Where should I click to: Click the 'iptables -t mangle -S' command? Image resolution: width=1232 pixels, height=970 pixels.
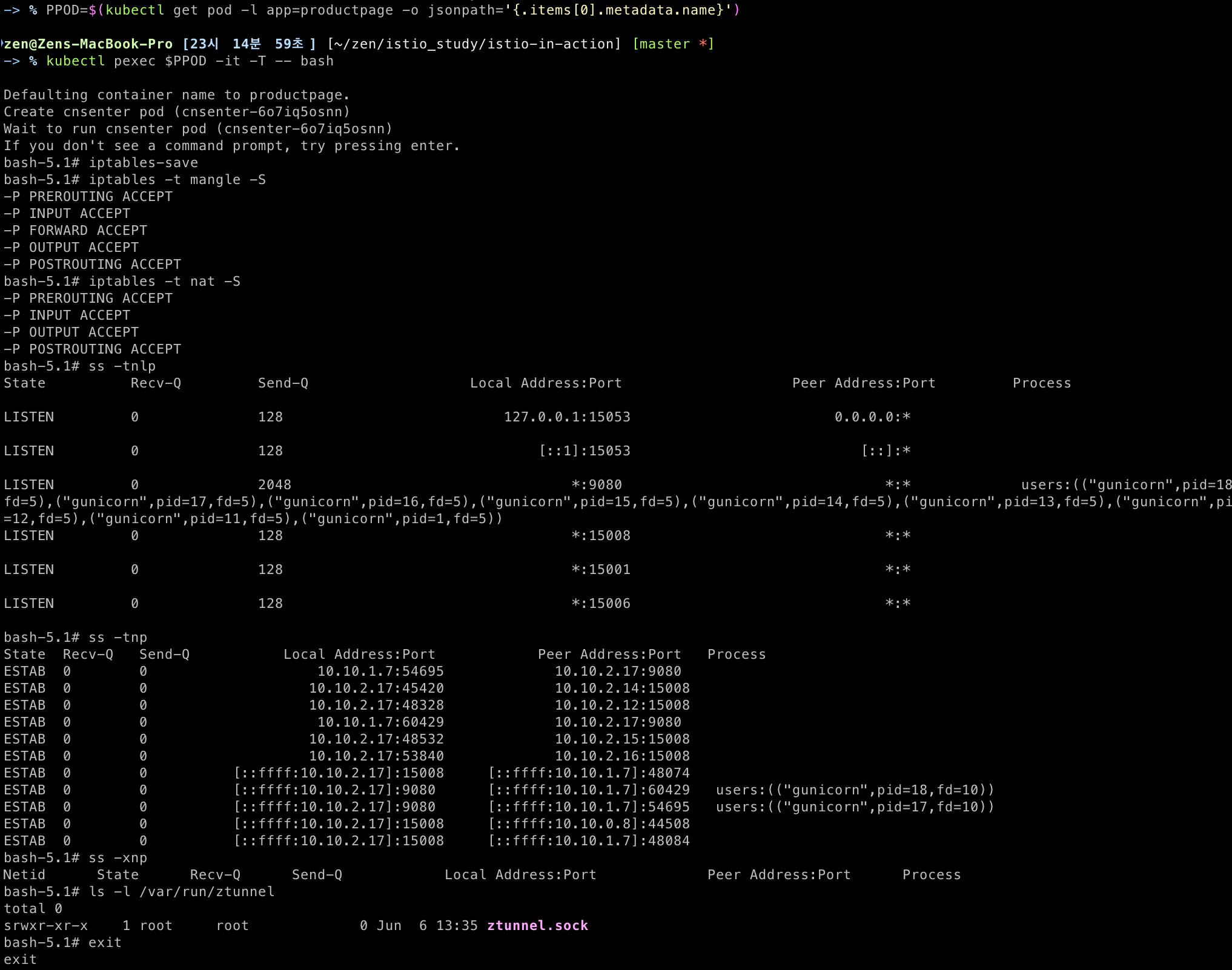point(177,180)
